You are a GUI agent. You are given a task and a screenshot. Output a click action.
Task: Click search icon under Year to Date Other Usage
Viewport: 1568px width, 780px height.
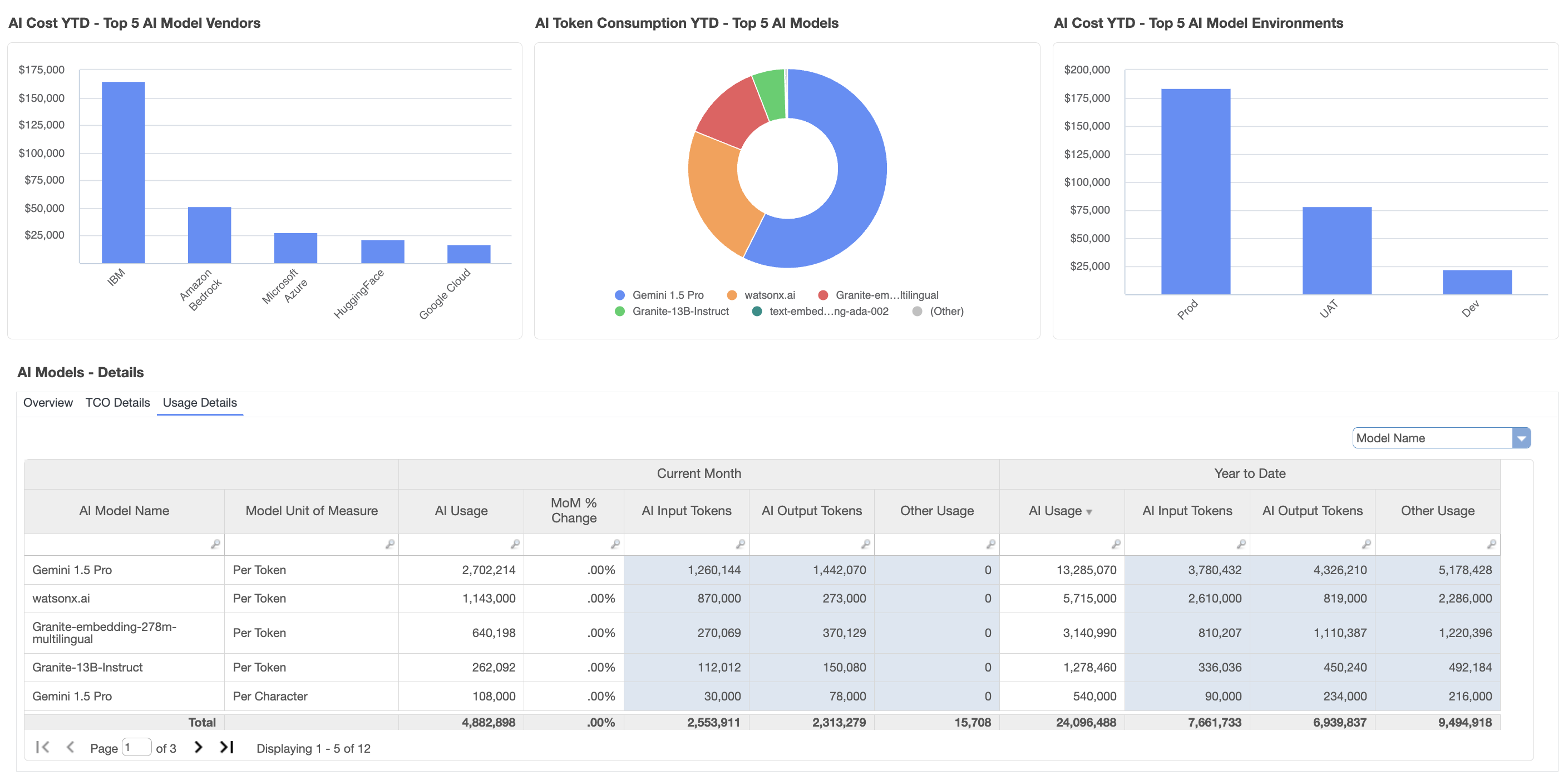1491,544
